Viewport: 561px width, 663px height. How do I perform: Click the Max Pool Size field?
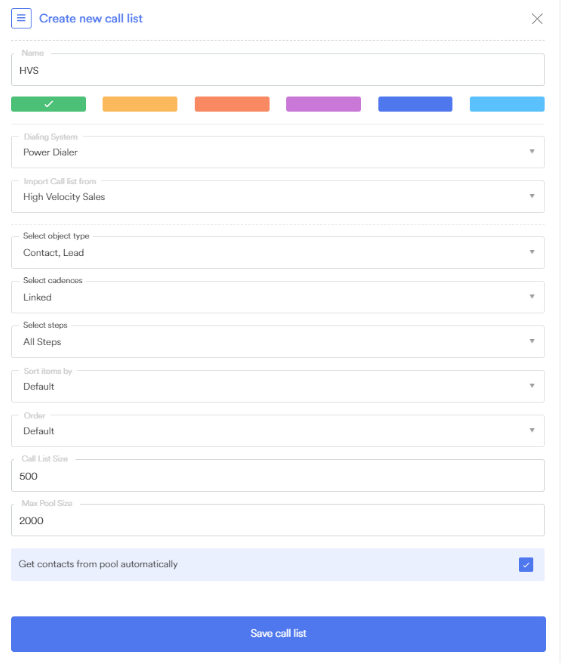click(x=278, y=520)
